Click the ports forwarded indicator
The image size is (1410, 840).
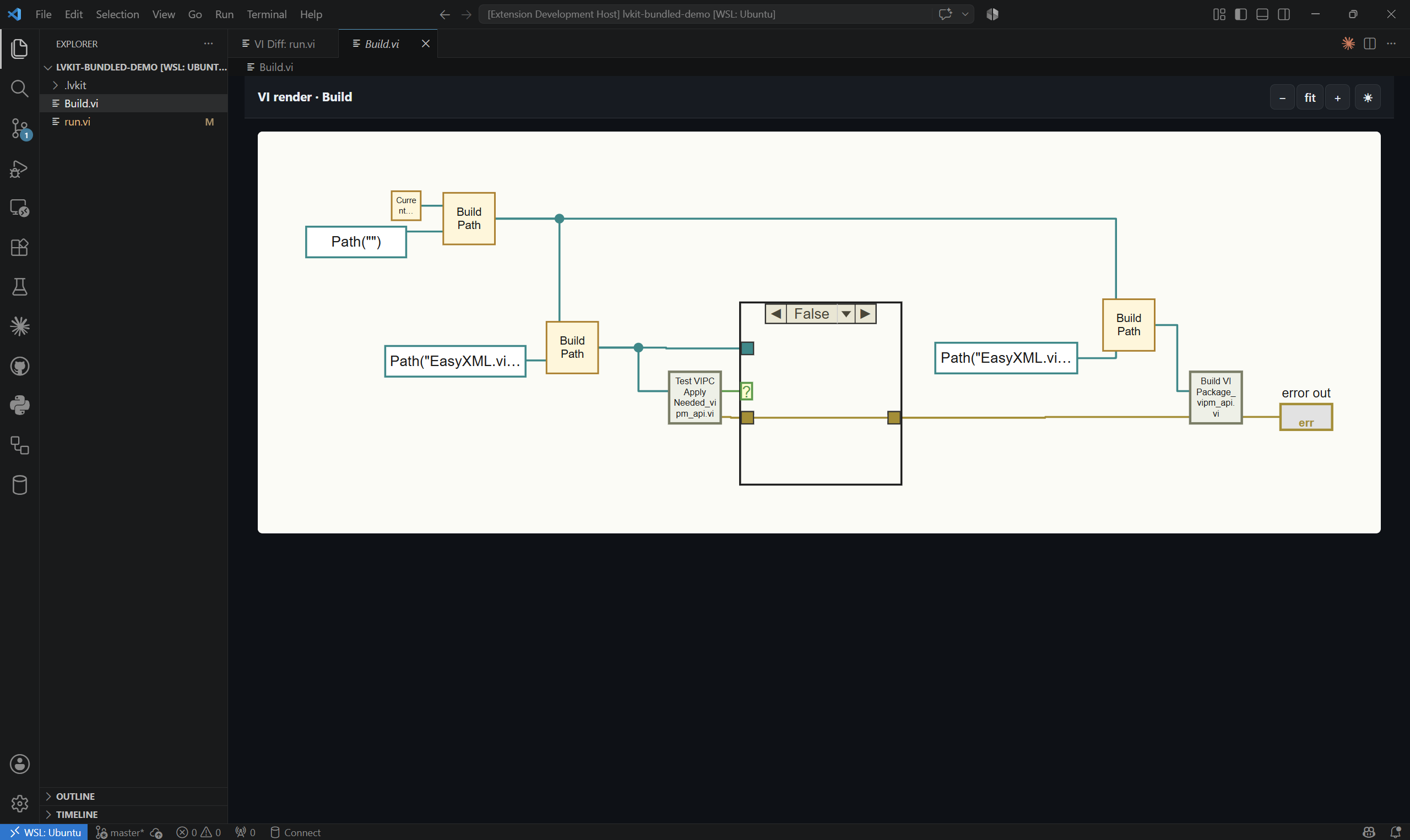click(x=245, y=832)
